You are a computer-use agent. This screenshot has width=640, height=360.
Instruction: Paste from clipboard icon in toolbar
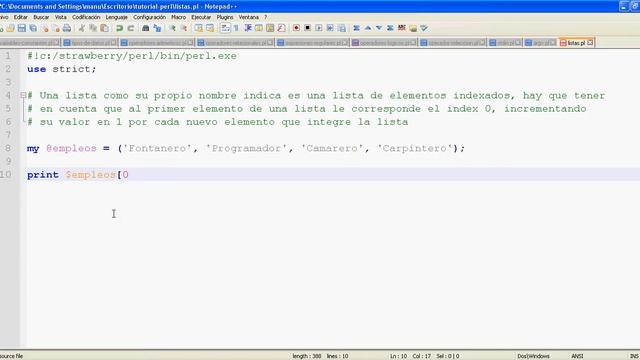[x=104, y=28]
